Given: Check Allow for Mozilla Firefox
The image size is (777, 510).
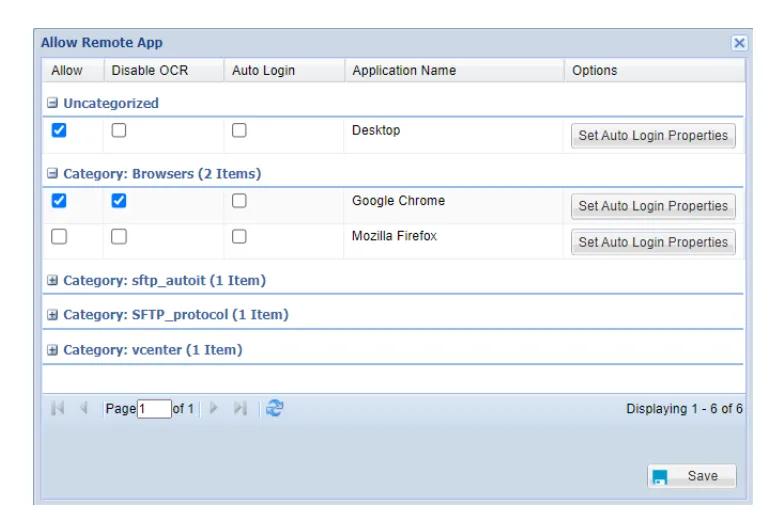Looking at the screenshot, I should click(59, 236).
